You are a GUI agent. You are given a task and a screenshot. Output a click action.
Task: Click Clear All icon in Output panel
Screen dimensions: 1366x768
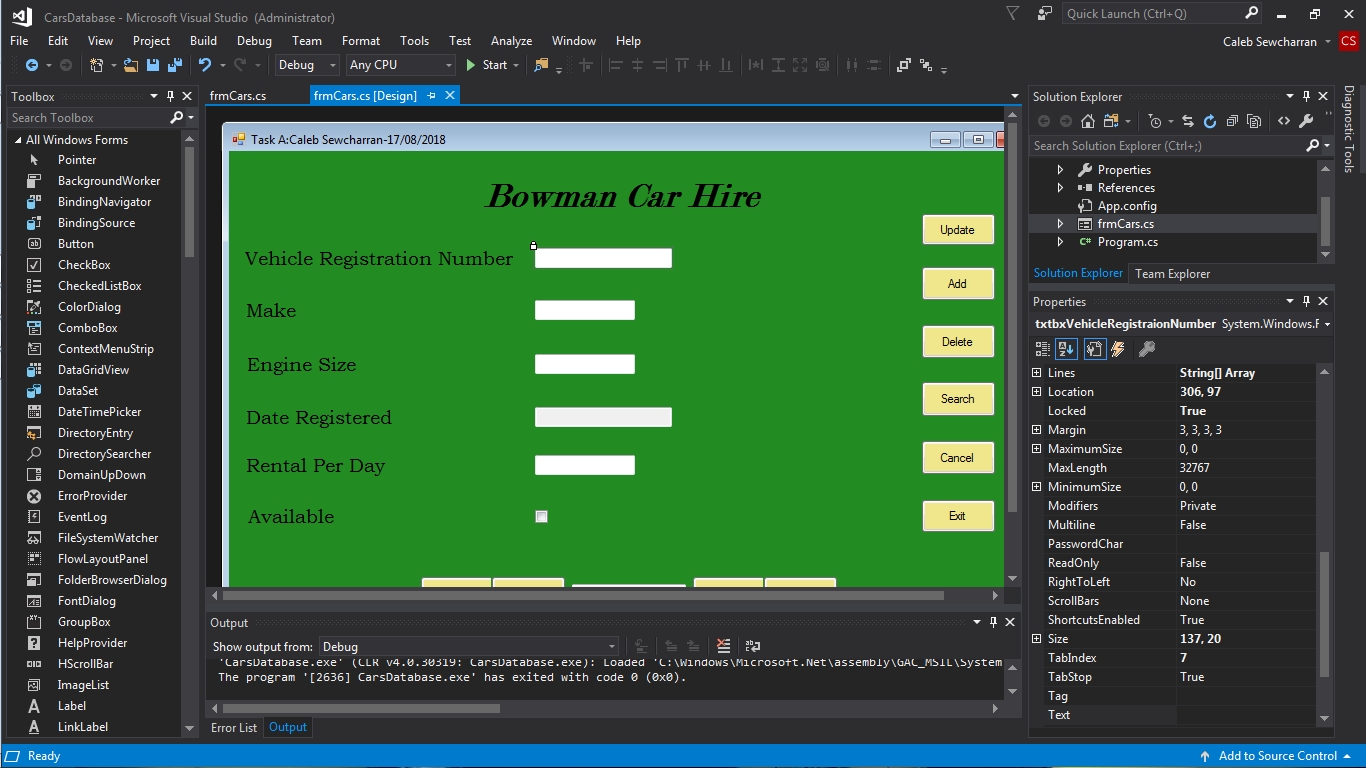[723, 646]
